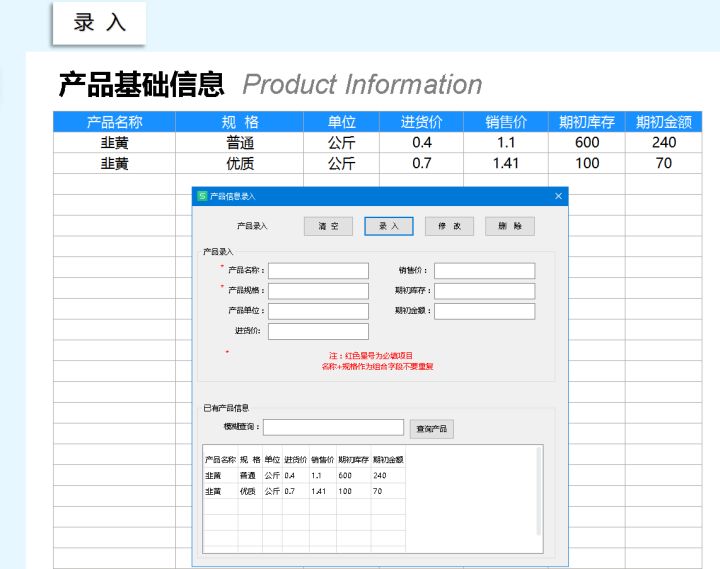
Task: Select sheet cell with value 1.1
Action: [506, 142]
